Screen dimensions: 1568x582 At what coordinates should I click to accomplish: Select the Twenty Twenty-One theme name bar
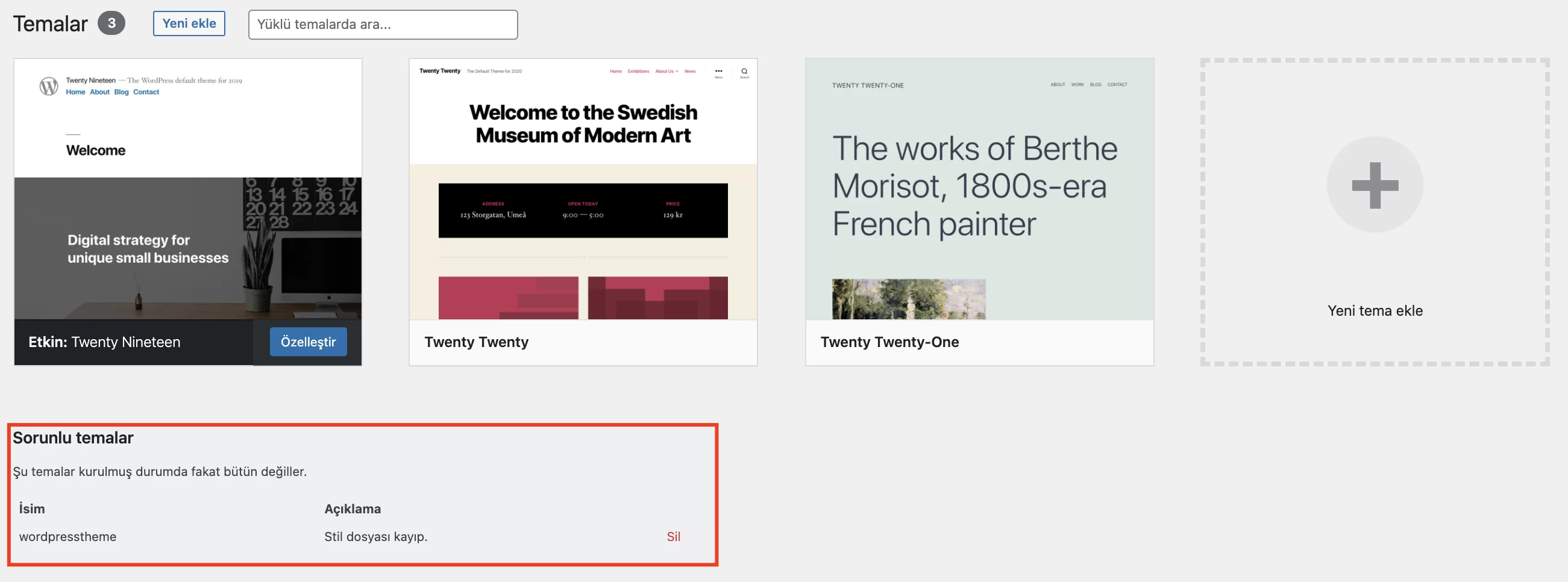coord(979,342)
